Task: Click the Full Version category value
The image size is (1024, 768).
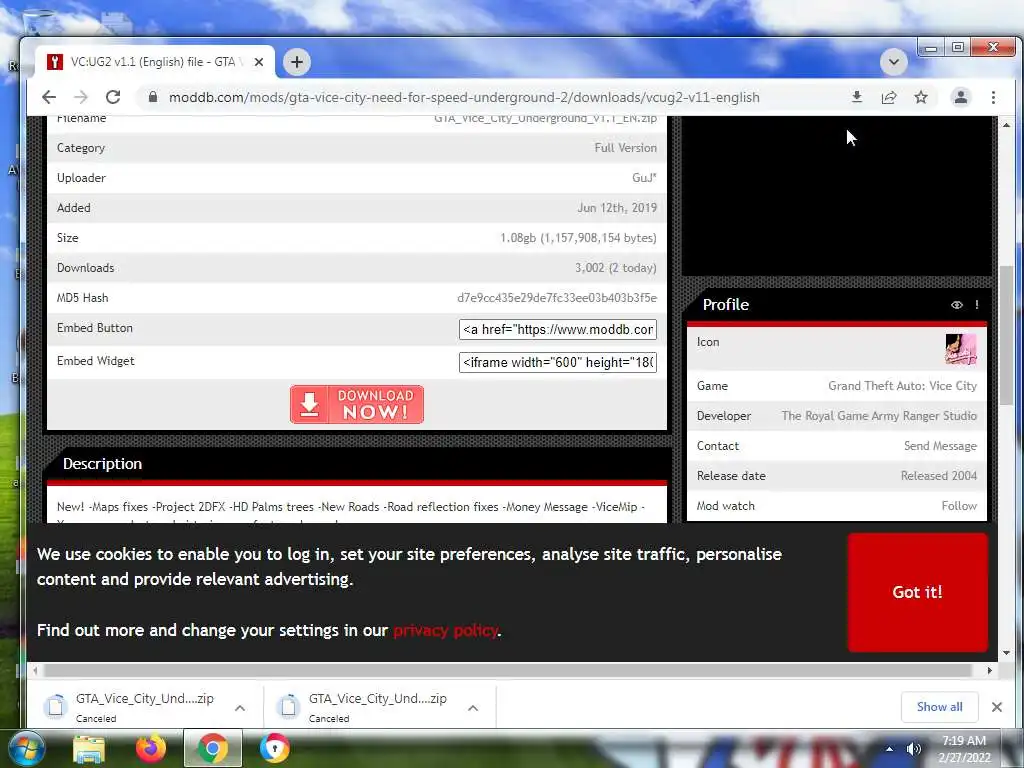Action: (x=626, y=148)
